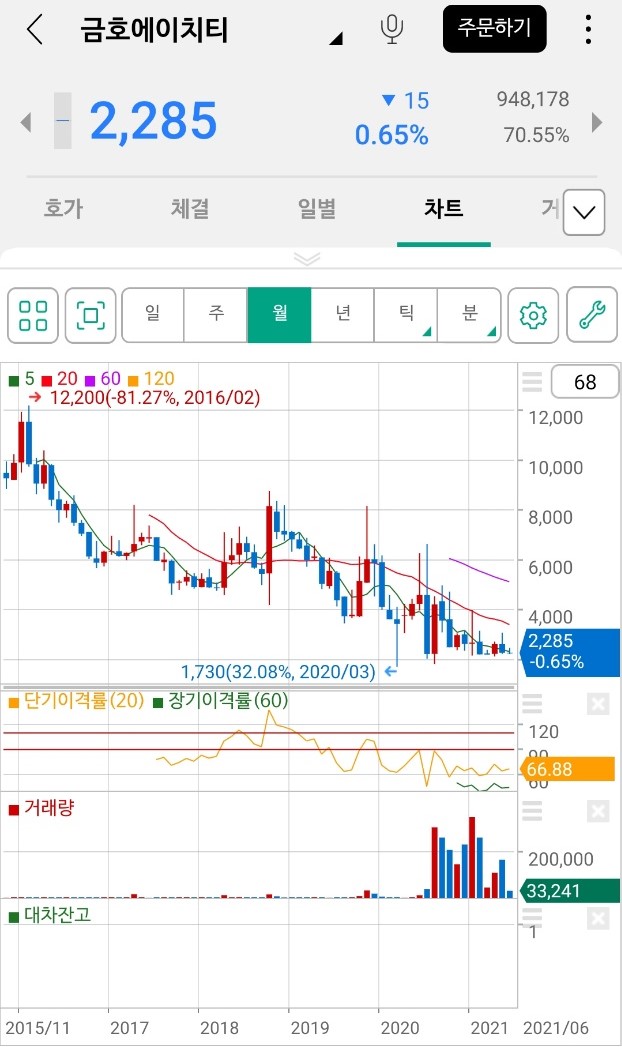Tap the 70.55% figure in the header
This screenshot has width=622, height=1047.
point(537,135)
